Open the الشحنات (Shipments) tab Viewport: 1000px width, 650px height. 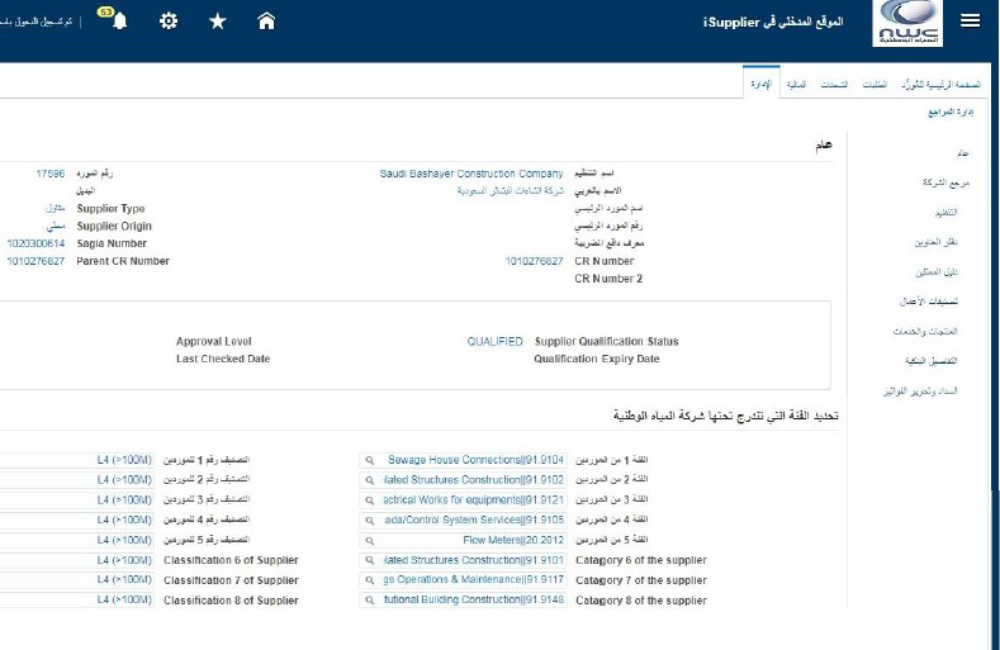pos(834,84)
